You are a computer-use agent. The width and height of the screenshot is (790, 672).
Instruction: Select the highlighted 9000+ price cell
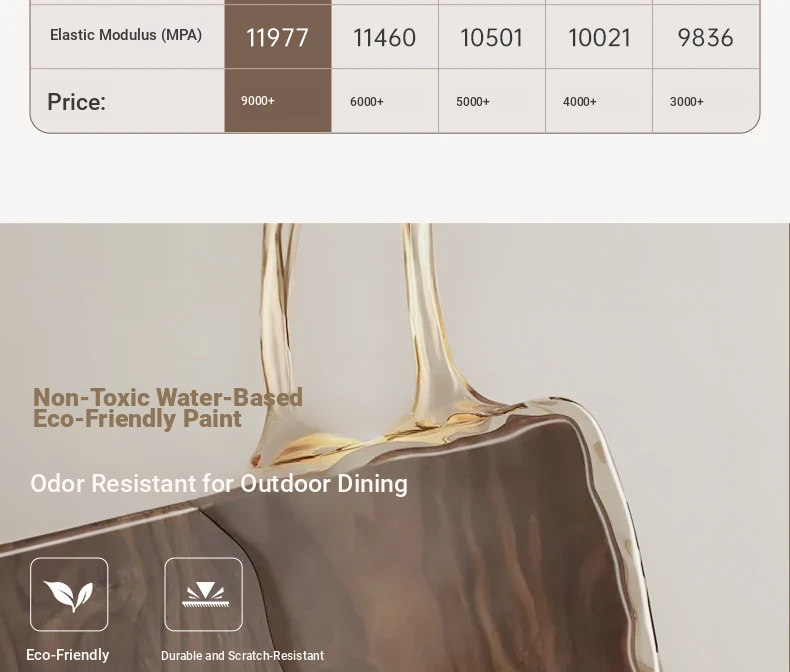[x=258, y=101]
